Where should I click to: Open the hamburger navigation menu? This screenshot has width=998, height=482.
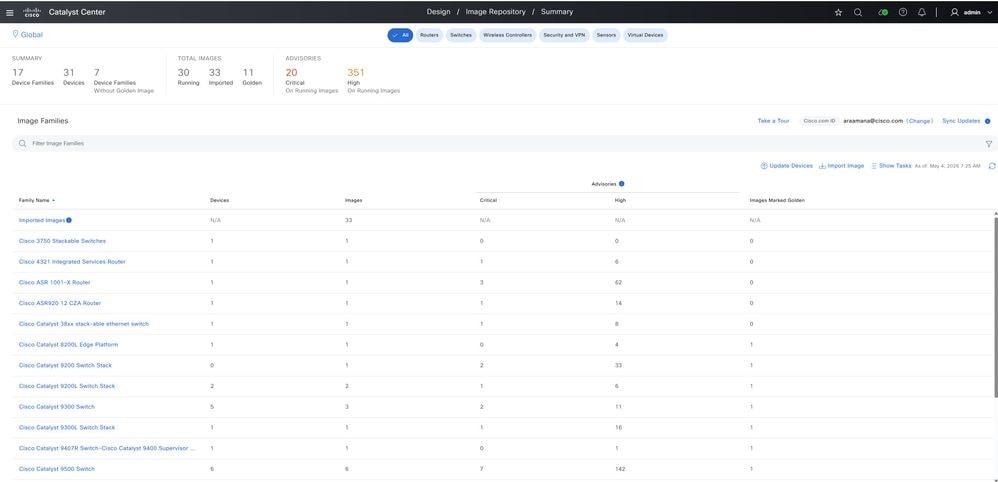click(x=9, y=12)
